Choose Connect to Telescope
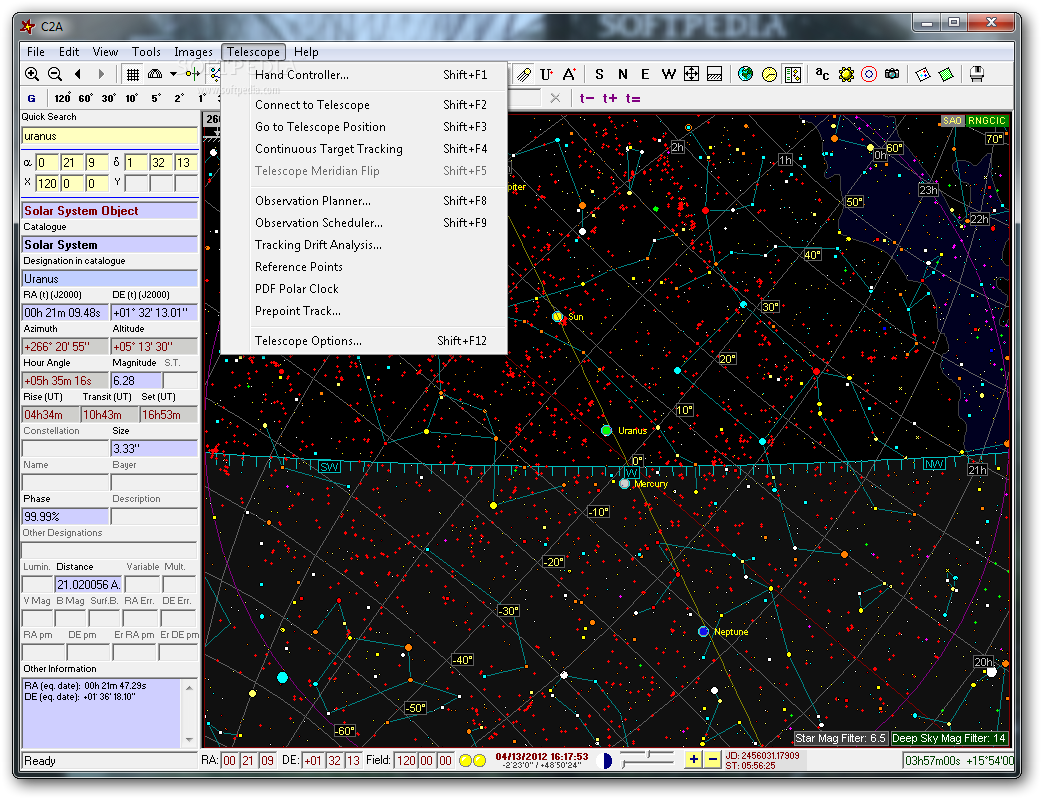The image size is (1042, 799). [x=364, y=105]
